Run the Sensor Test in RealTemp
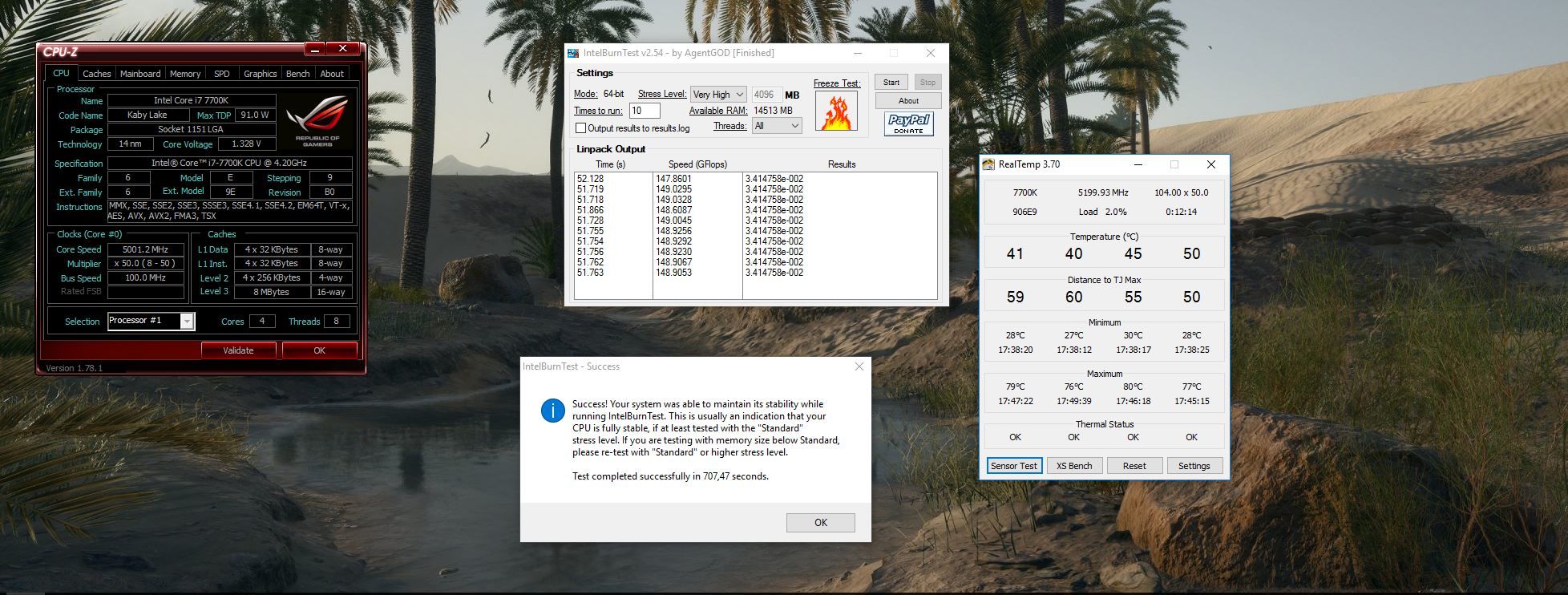The width and height of the screenshot is (1568, 595). point(1014,466)
